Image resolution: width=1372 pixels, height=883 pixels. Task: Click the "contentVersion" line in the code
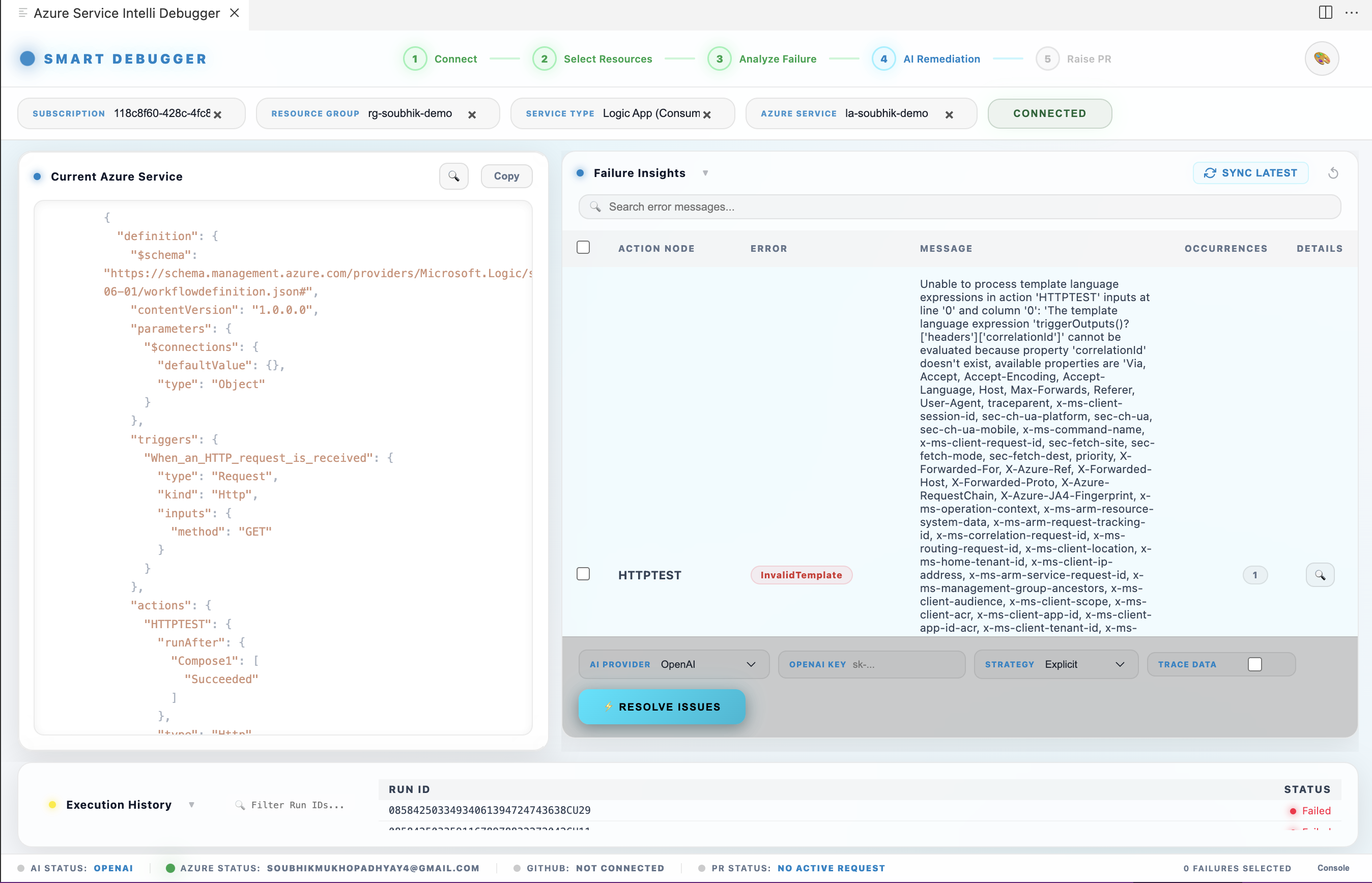pos(224,310)
